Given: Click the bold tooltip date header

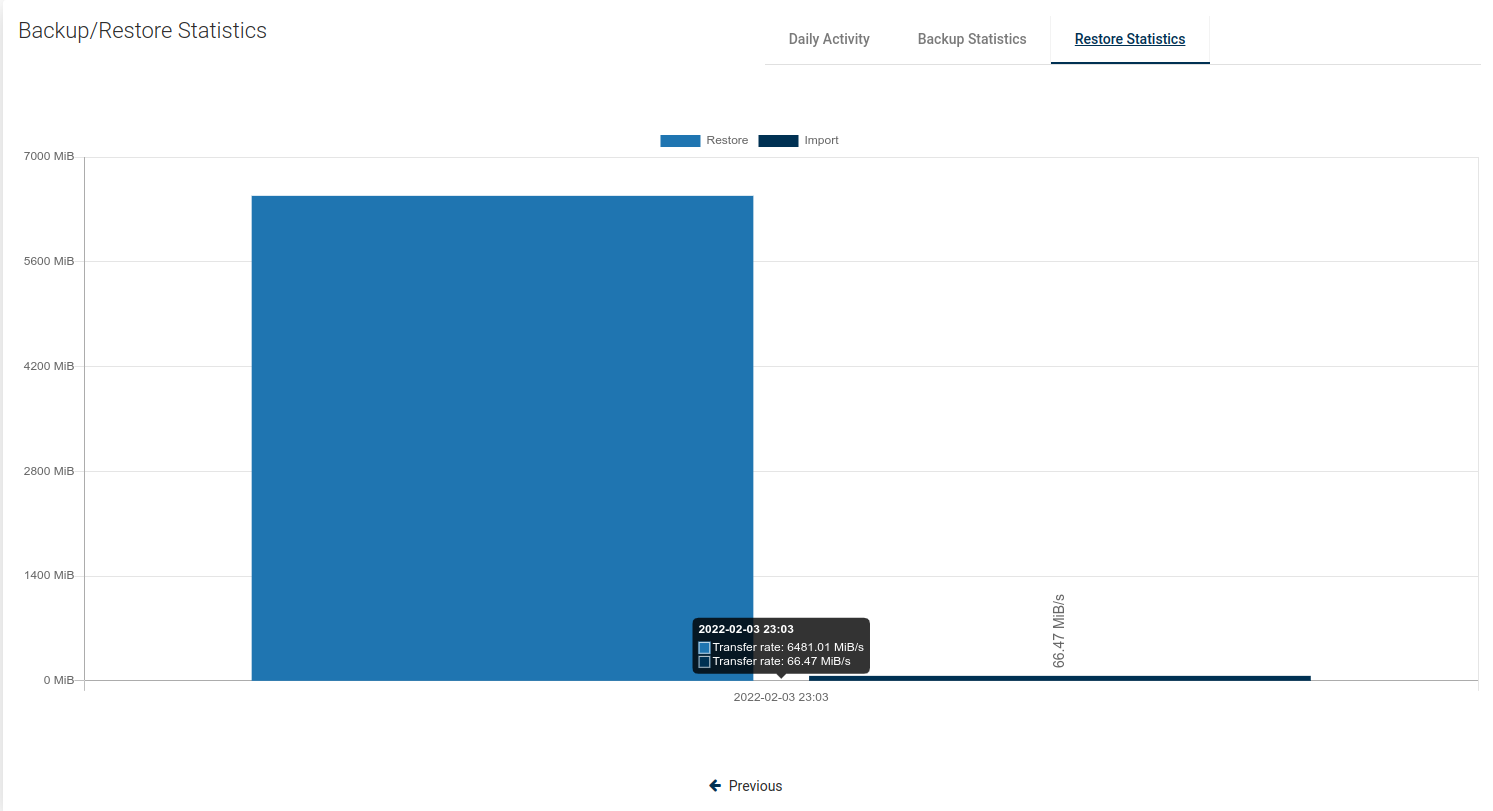Looking at the screenshot, I should point(745,629).
